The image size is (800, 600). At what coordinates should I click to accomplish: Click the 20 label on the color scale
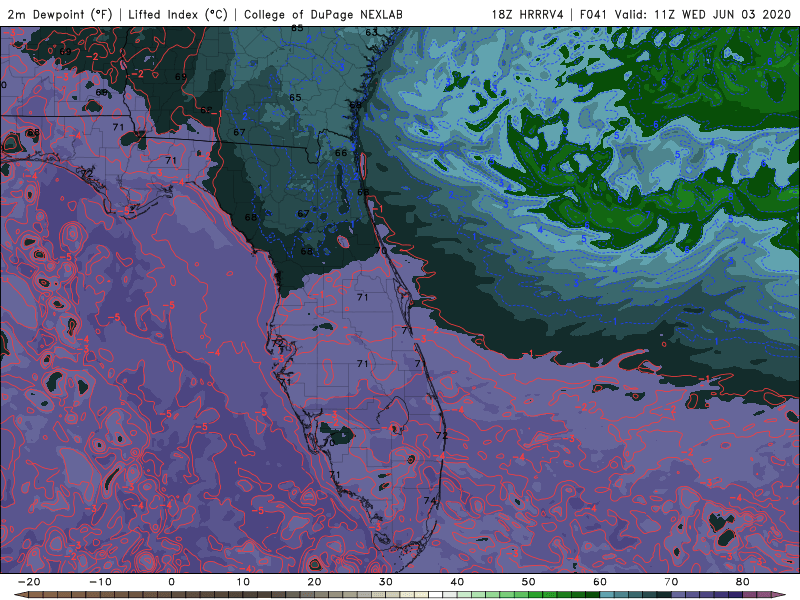(314, 582)
